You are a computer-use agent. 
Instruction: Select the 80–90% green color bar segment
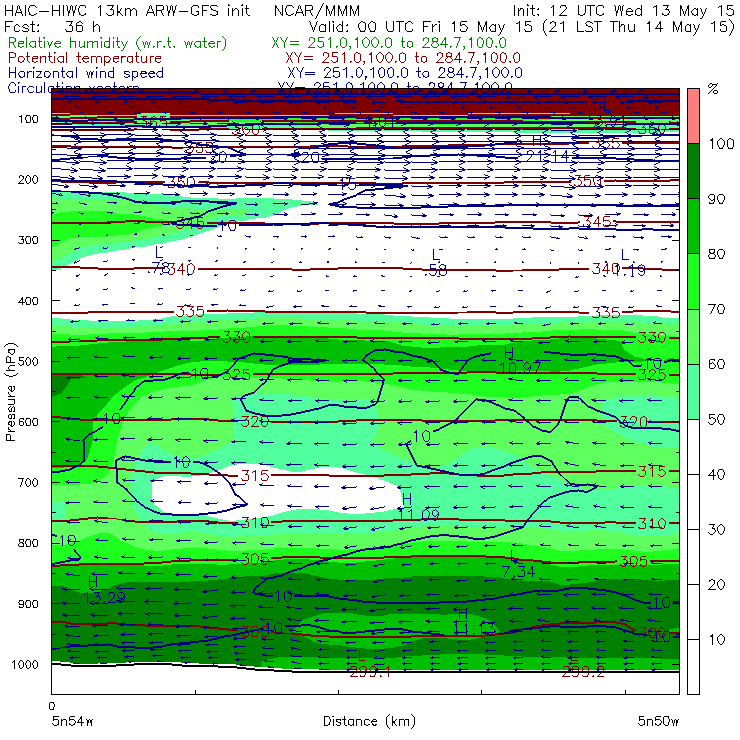[693, 226]
